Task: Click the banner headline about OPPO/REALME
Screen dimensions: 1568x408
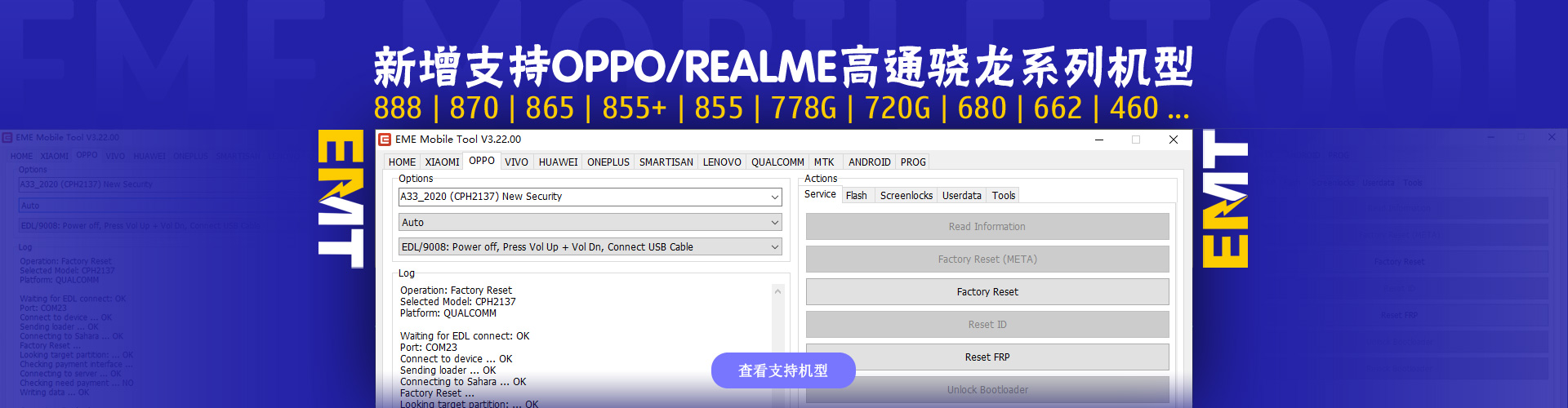Action: [x=784, y=67]
